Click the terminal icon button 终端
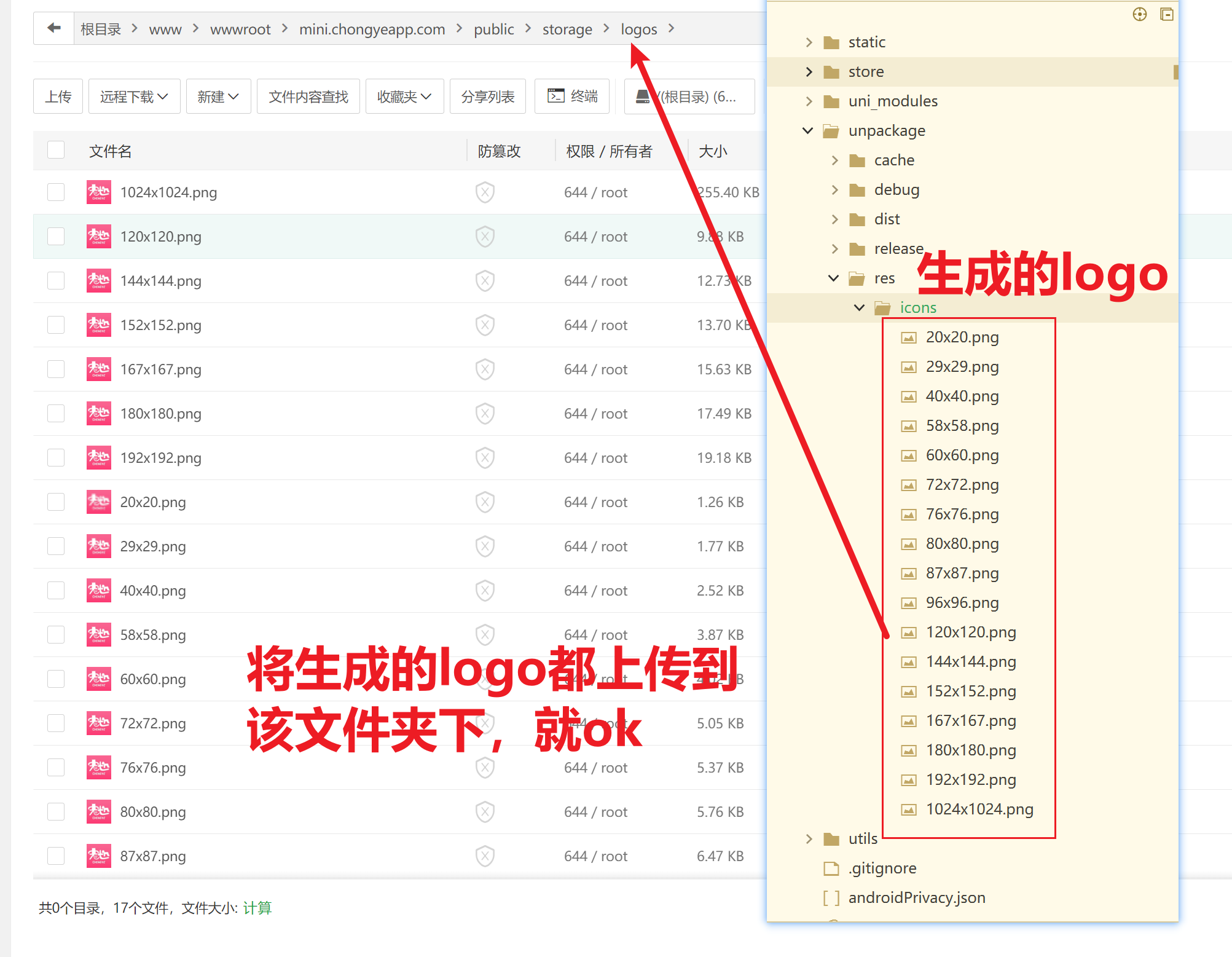The image size is (1232, 957). tap(572, 96)
